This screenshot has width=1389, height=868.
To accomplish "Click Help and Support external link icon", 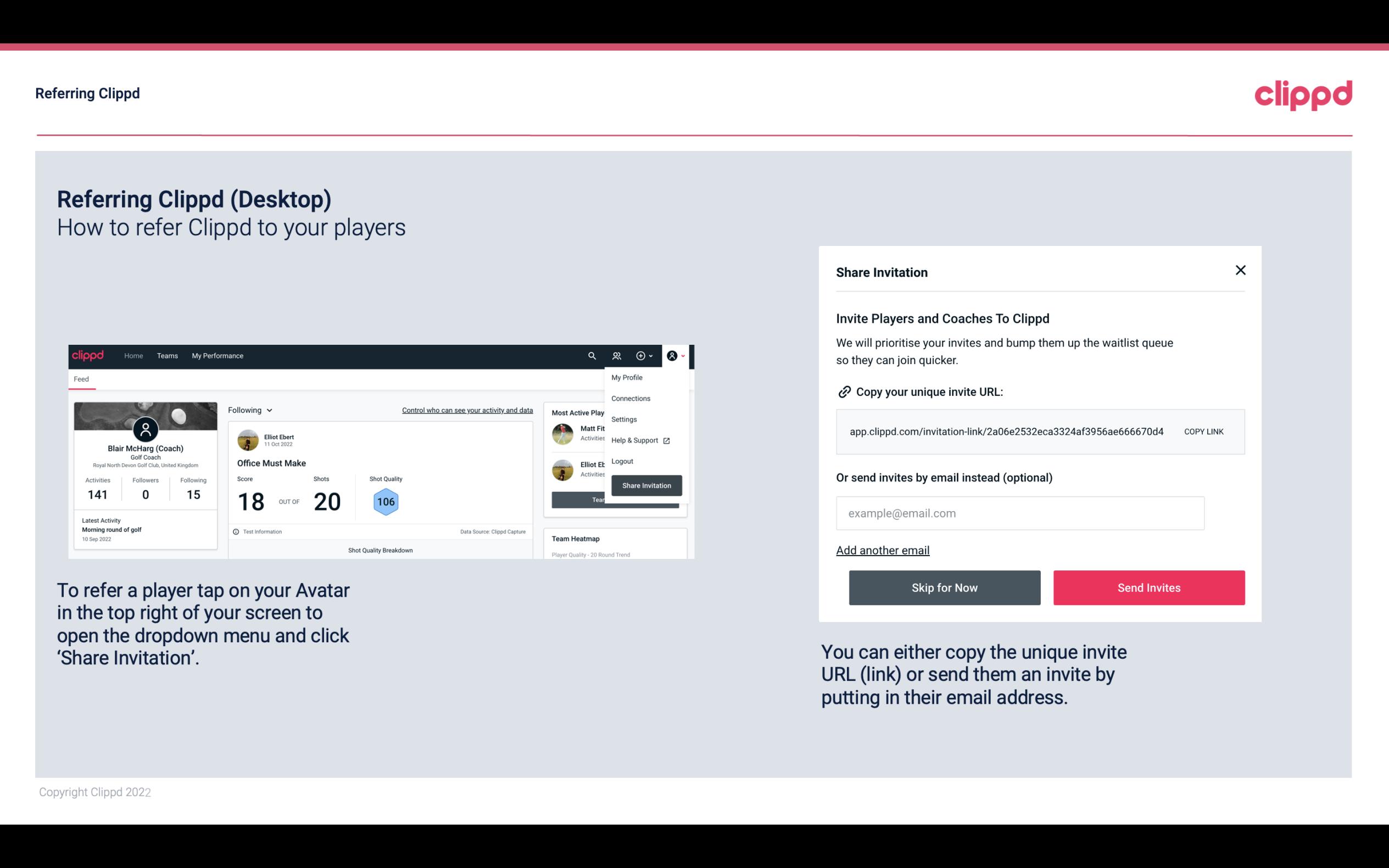I will pyautogui.click(x=666, y=440).
